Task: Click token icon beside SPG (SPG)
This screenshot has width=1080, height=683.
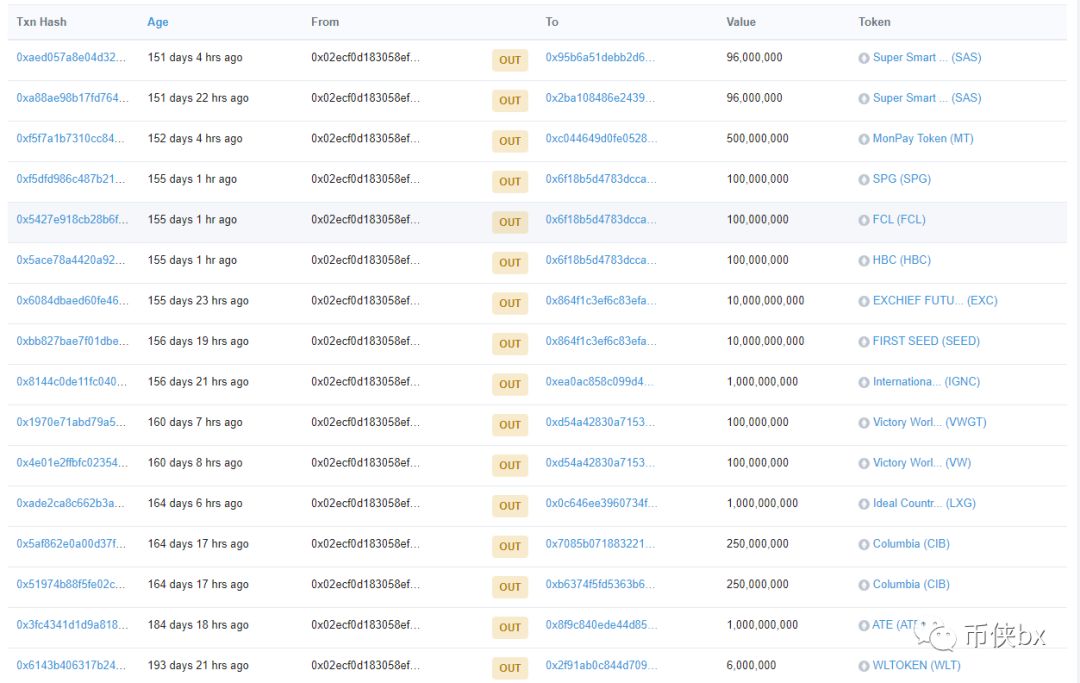Action: [864, 180]
